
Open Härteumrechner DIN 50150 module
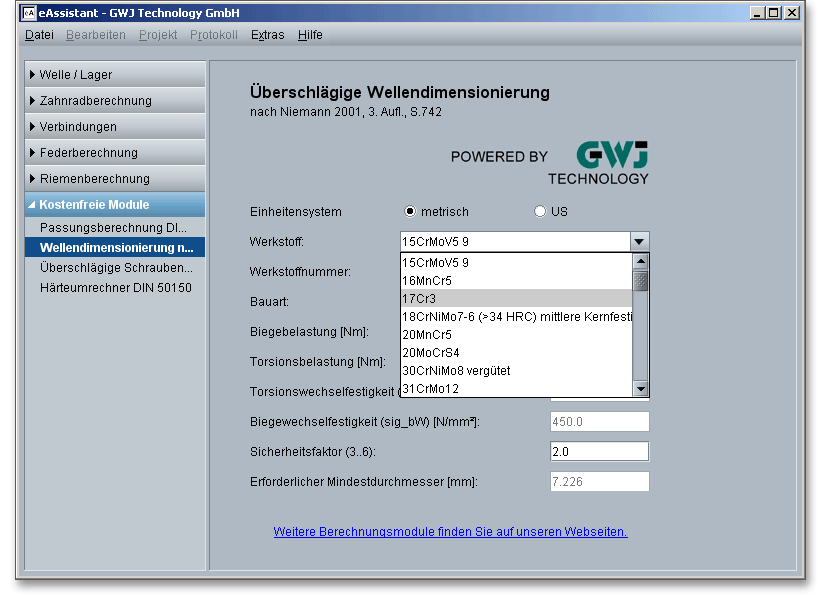pos(115,288)
